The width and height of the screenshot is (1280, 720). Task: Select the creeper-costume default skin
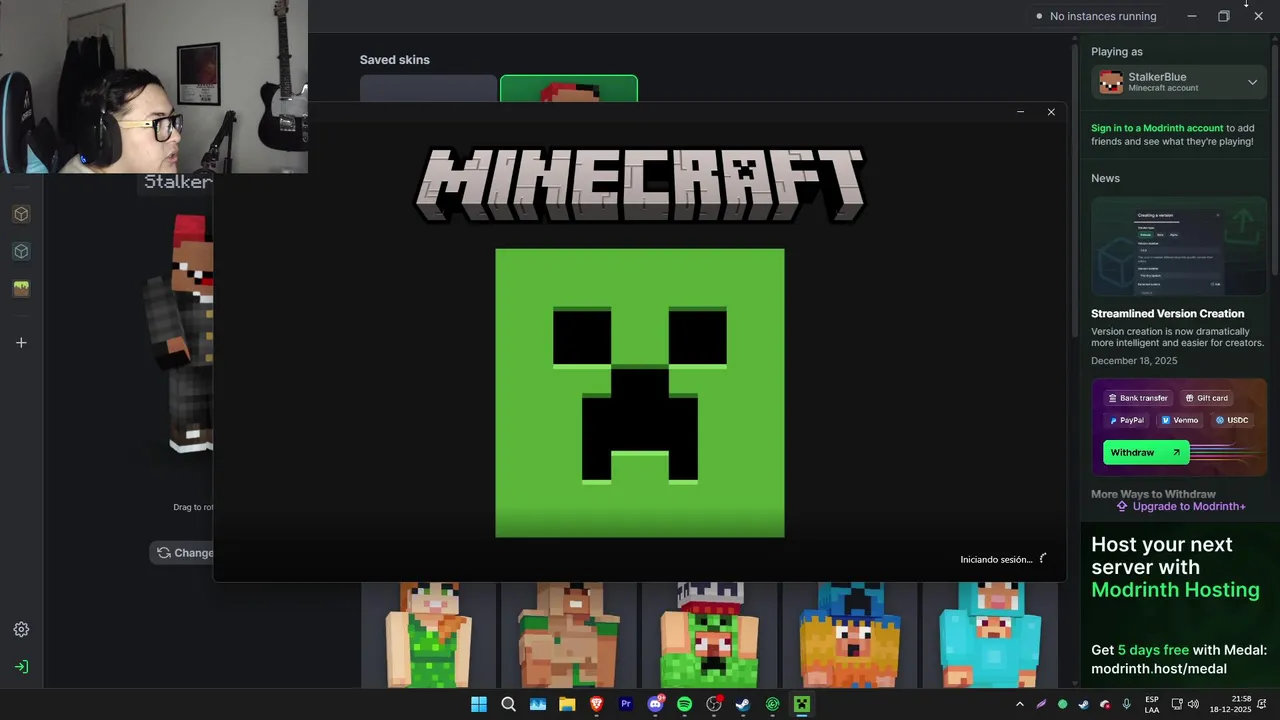709,635
